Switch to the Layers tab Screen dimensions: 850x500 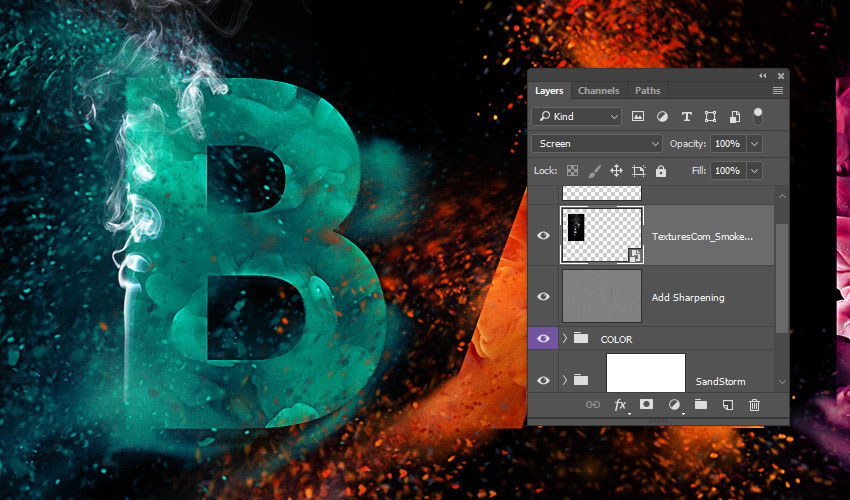tap(549, 91)
